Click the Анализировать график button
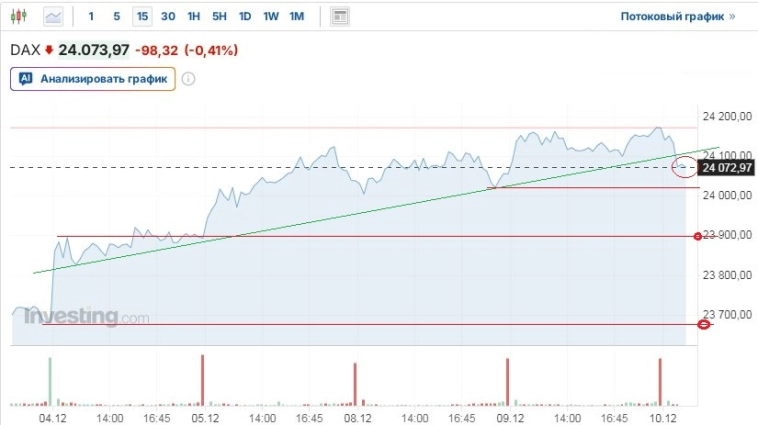Screen dimensions: 758x425 [93, 79]
